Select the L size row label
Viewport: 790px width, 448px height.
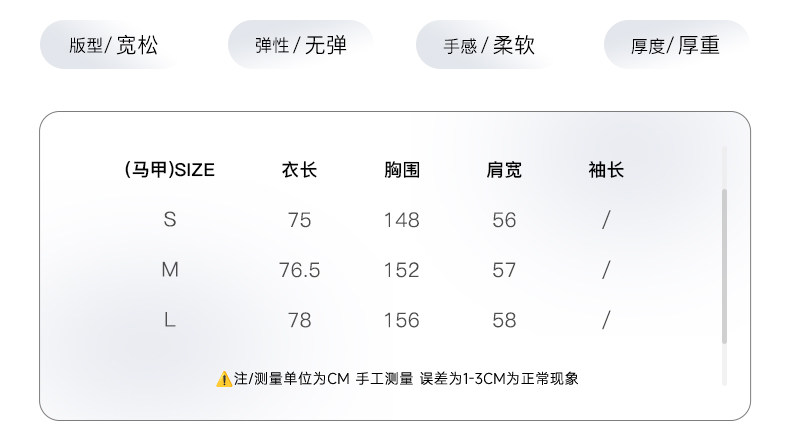coord(169,320)
